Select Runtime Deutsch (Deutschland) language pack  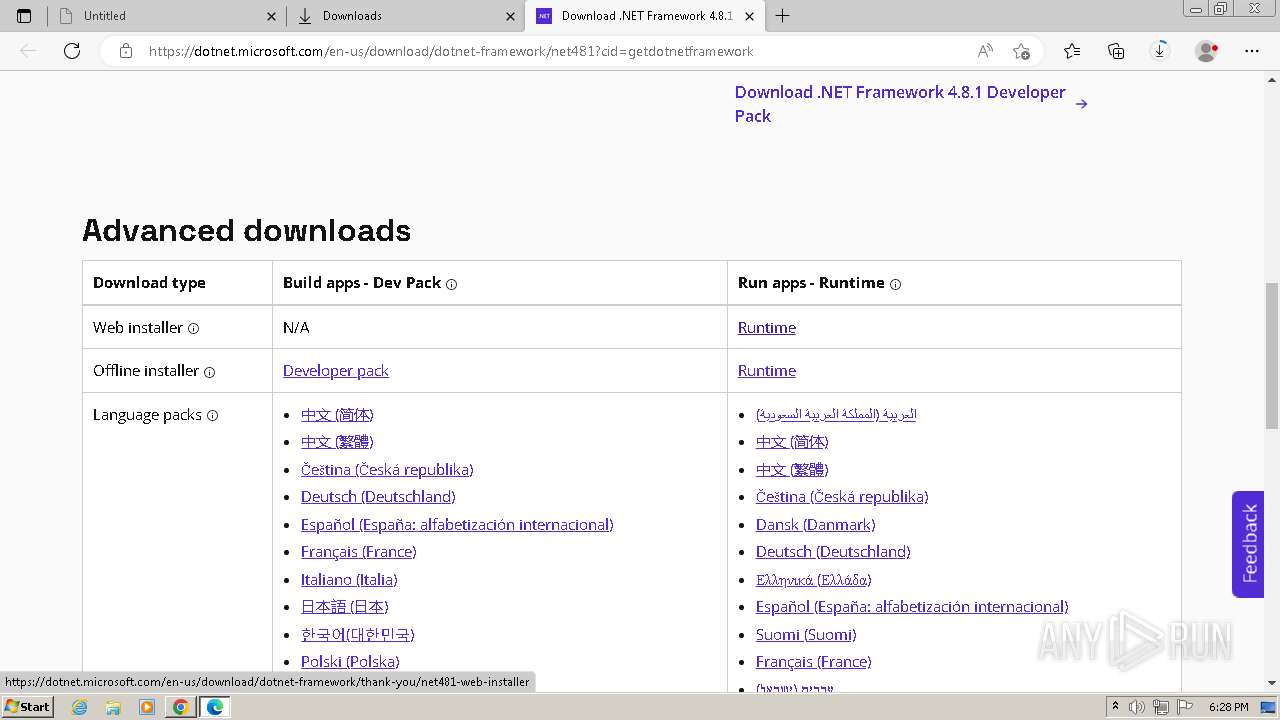[833, 551]
